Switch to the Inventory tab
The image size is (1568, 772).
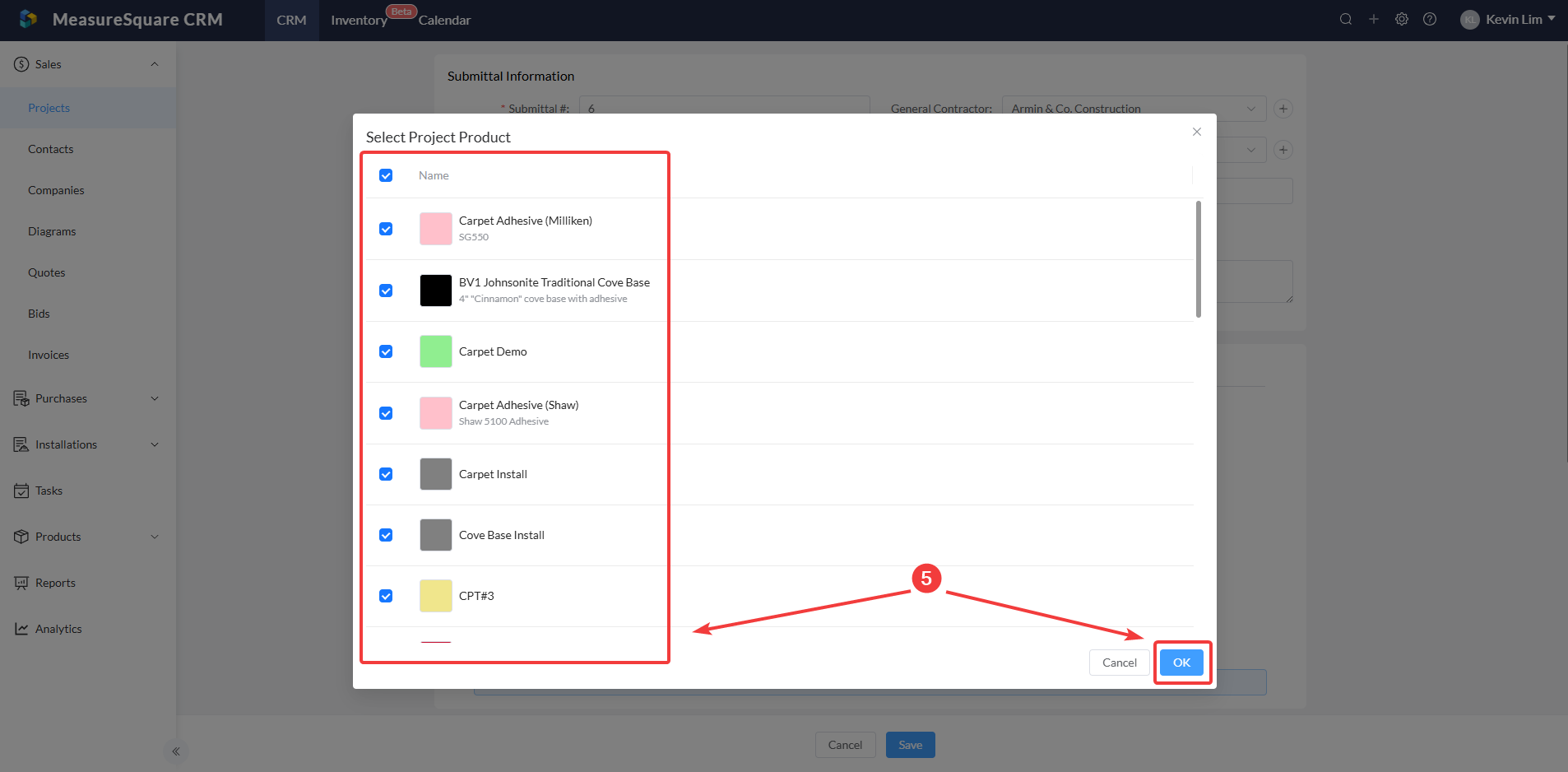(359, 20)
